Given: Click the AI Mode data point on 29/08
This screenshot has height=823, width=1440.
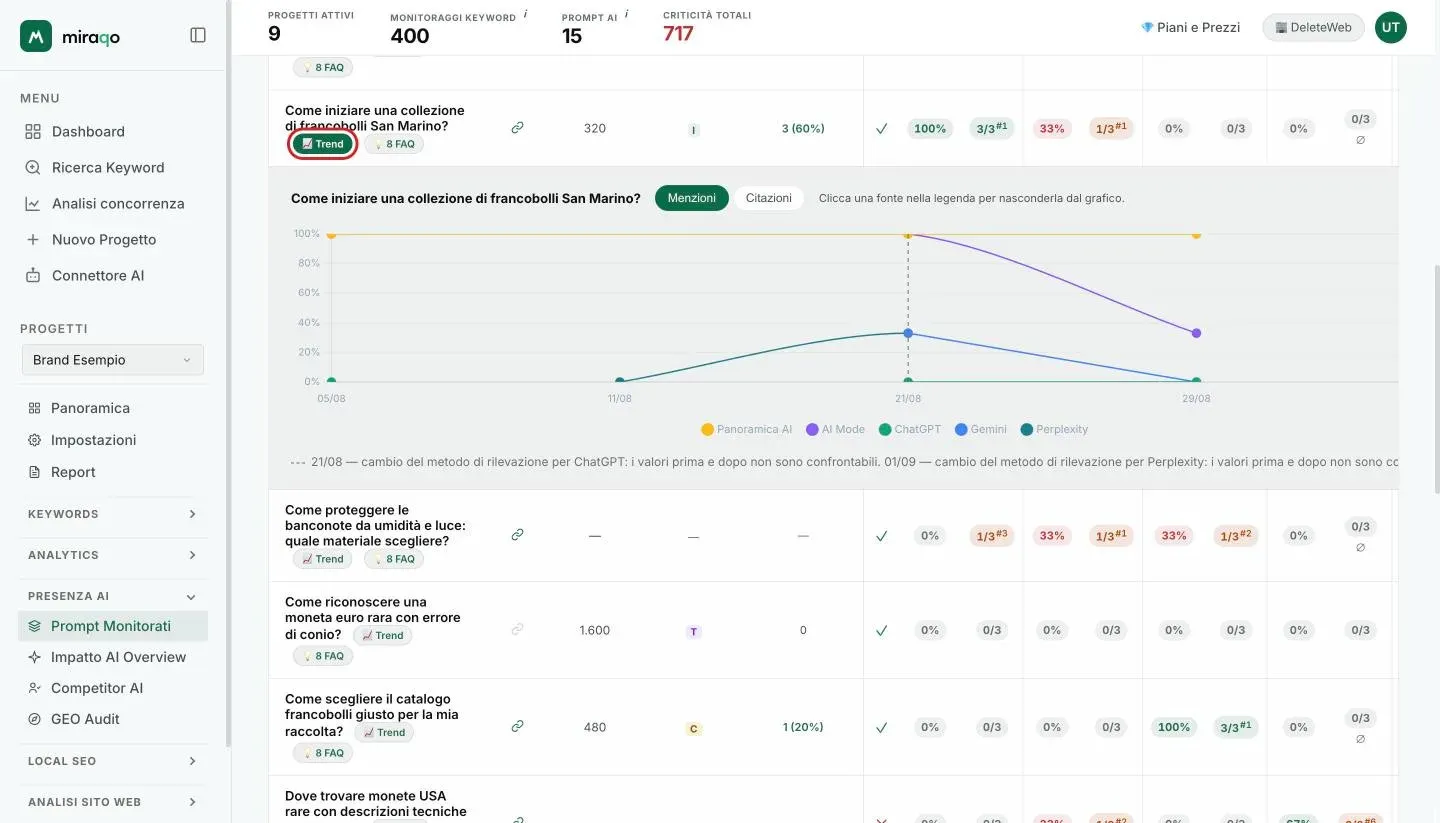Looking at the screenshot, I should (x=1196, y=333).
